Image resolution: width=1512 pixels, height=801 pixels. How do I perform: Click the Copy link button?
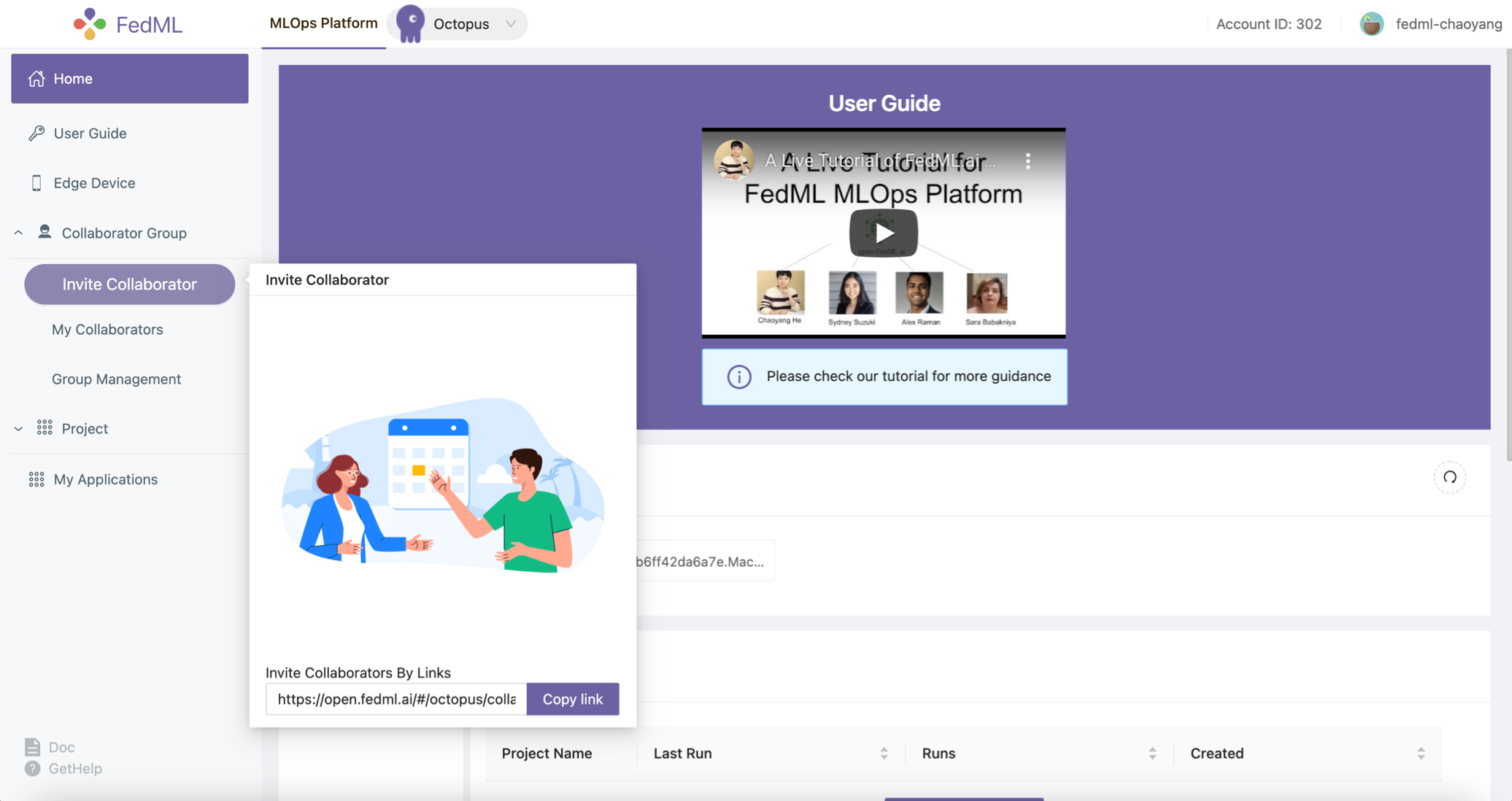coord(572,699)
